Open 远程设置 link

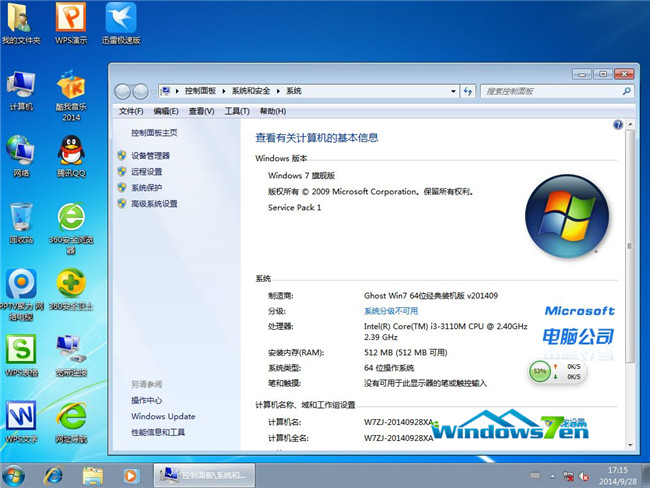point(147,172)
